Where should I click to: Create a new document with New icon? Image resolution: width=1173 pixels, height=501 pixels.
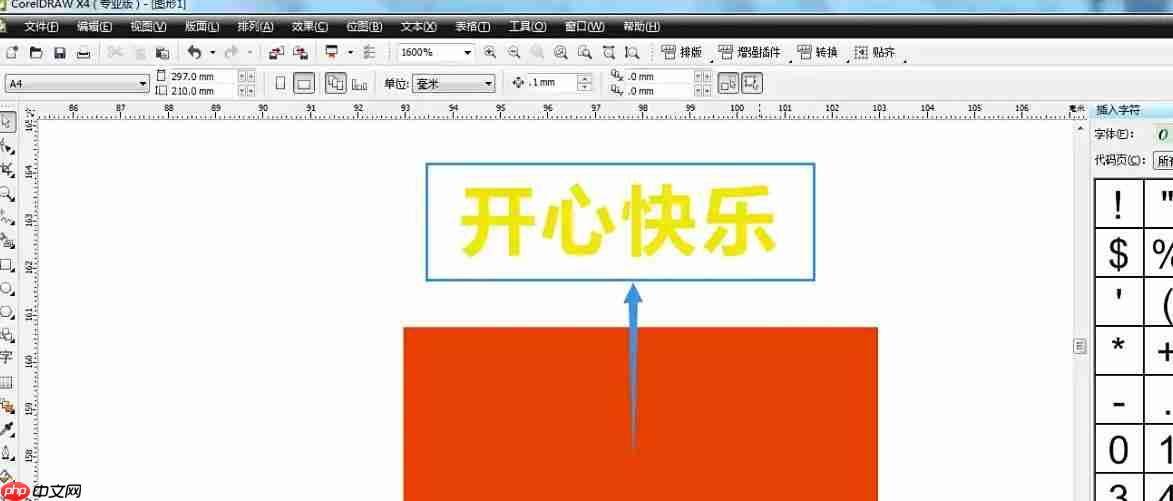pyautogui.click(x=11, y=53)
